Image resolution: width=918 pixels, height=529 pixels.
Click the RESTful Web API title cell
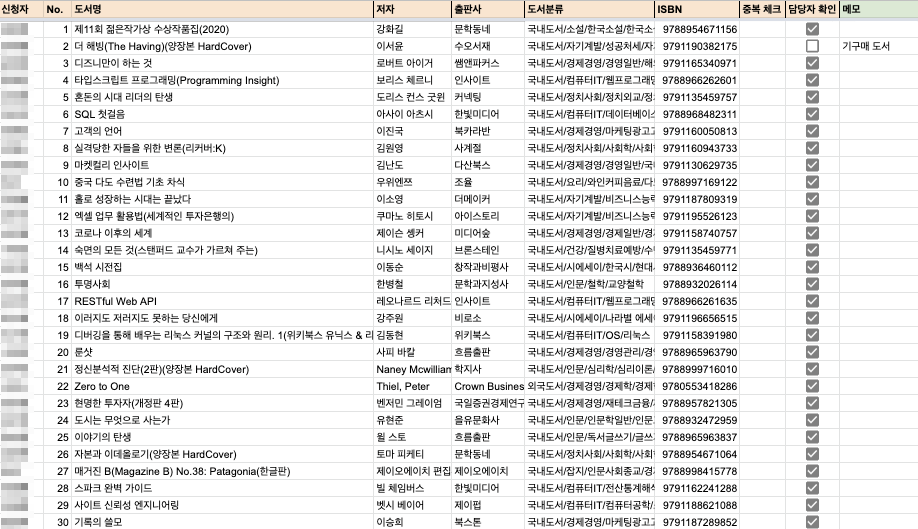click(x=222, y=301)
